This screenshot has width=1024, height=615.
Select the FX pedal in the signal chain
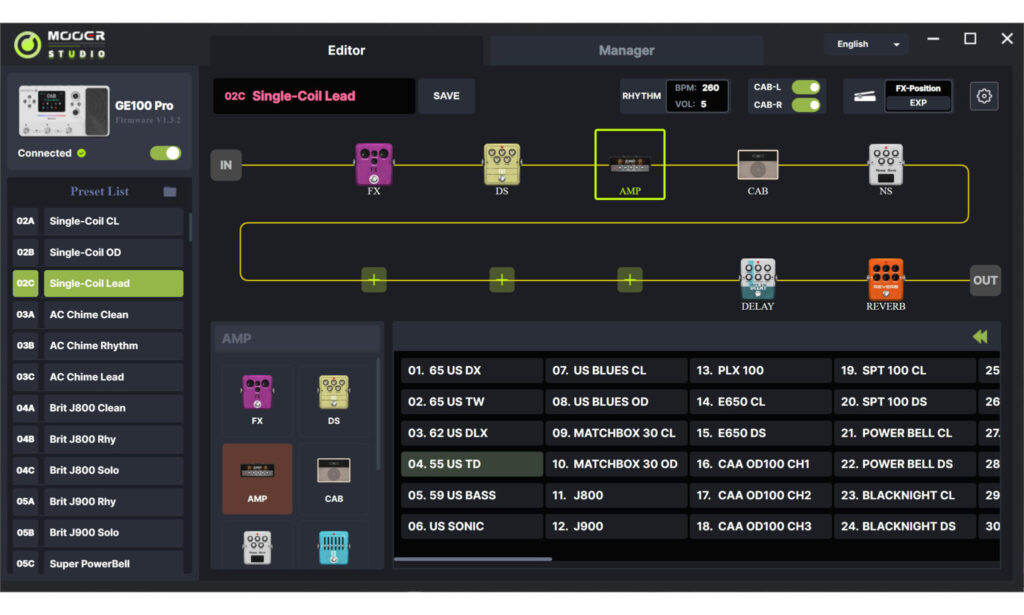pyautogui.click(x=374, y=165)
